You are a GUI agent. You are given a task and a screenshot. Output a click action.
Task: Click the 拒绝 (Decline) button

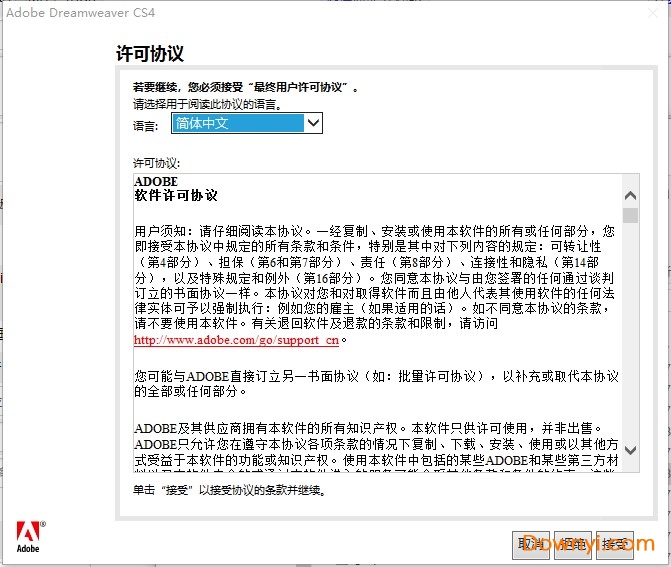pyautogui.click(x=573, y=545)
